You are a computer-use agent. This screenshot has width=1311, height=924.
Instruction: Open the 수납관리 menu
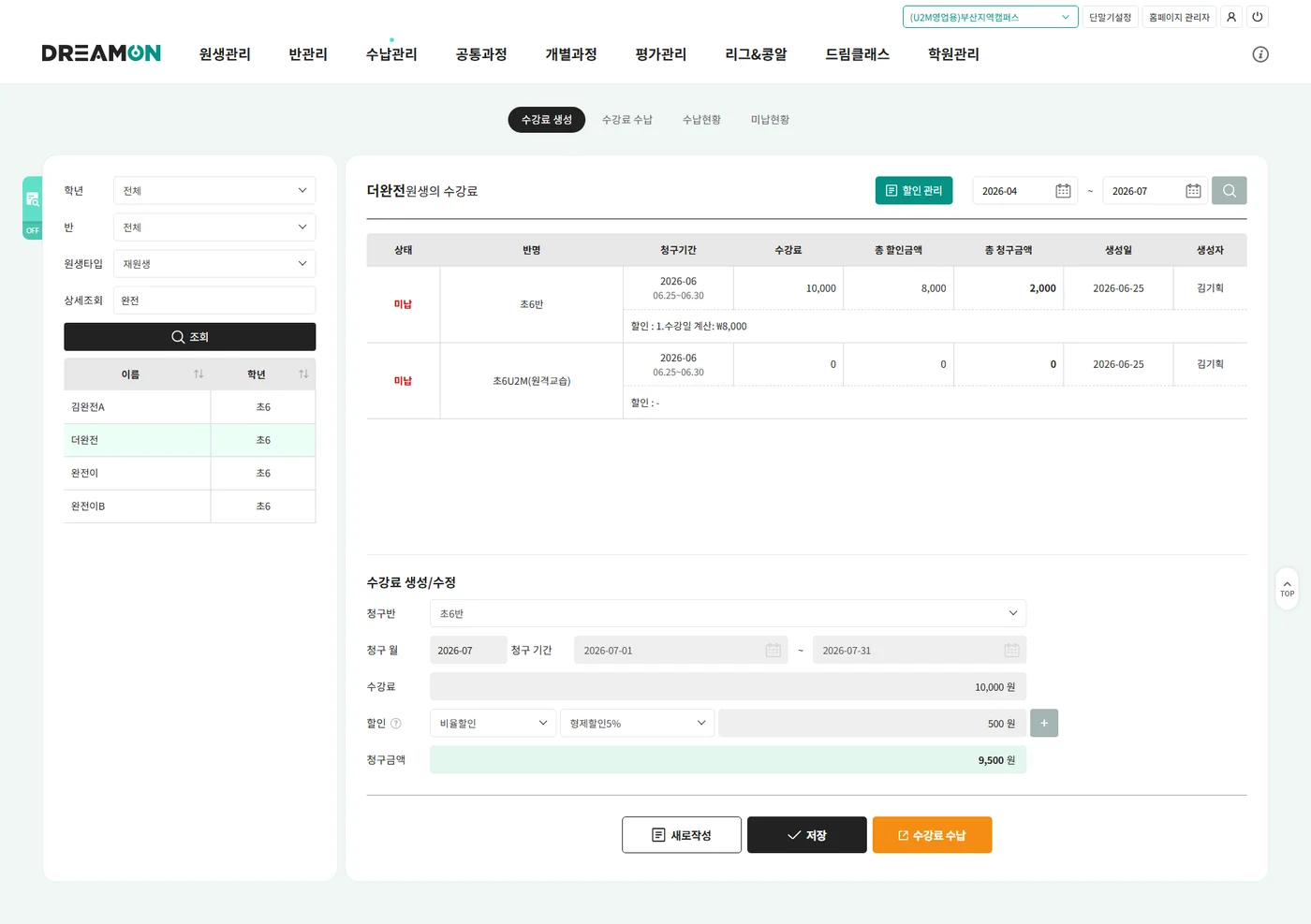click(x=391, y=54)
